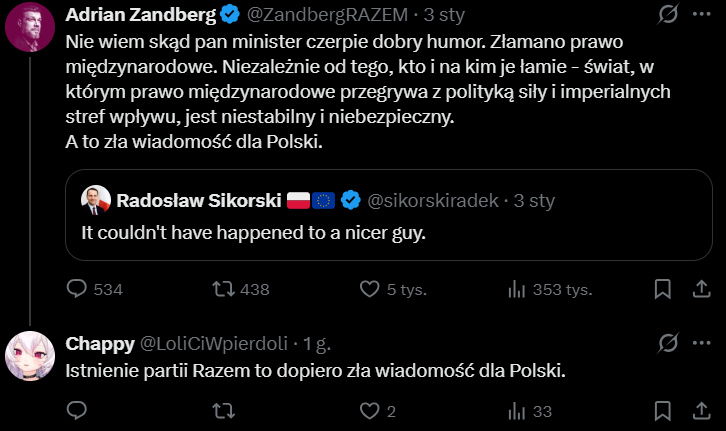
Task: View analytics of Zandberg's tweet
Action: tap(517, 289)
